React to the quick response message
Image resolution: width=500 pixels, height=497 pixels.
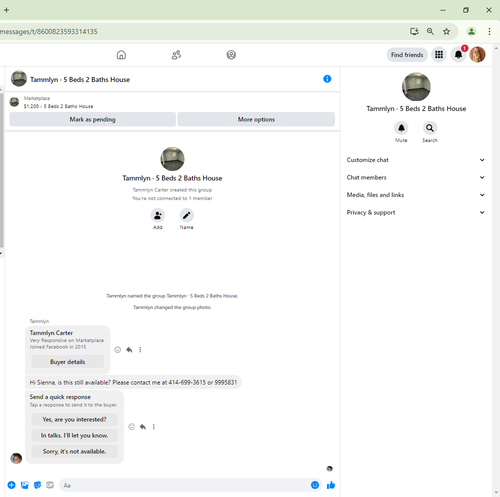point(132,427)
